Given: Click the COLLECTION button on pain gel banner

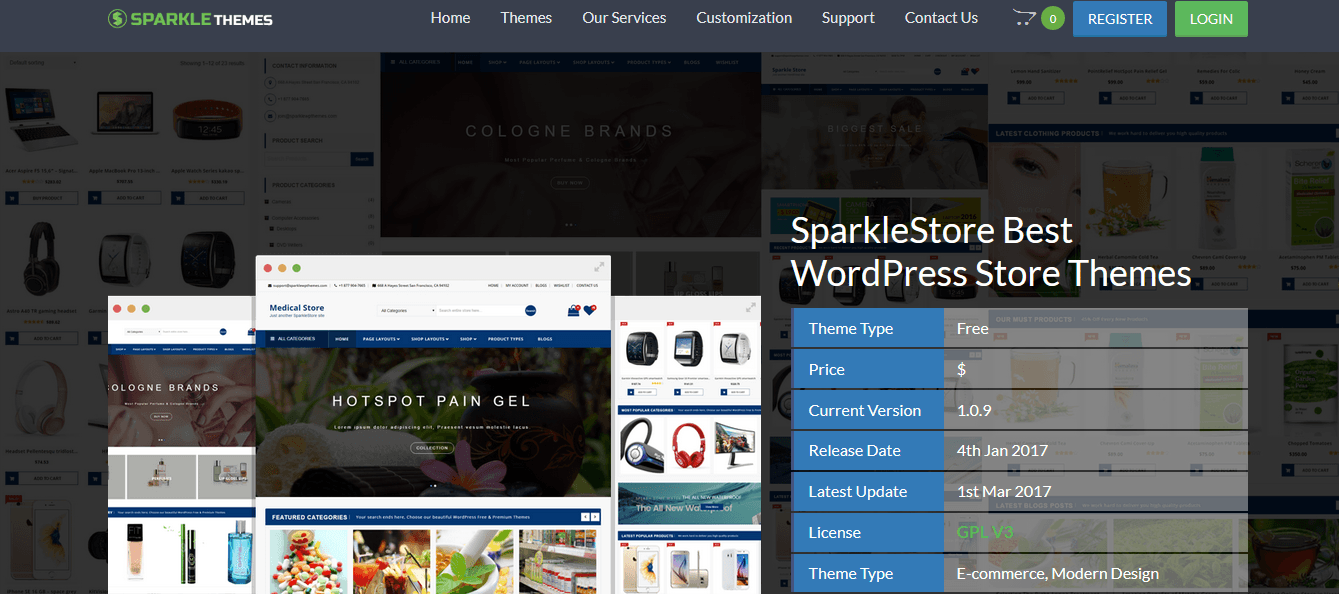Looking at the screenshot, I should (x=432, y=448).
